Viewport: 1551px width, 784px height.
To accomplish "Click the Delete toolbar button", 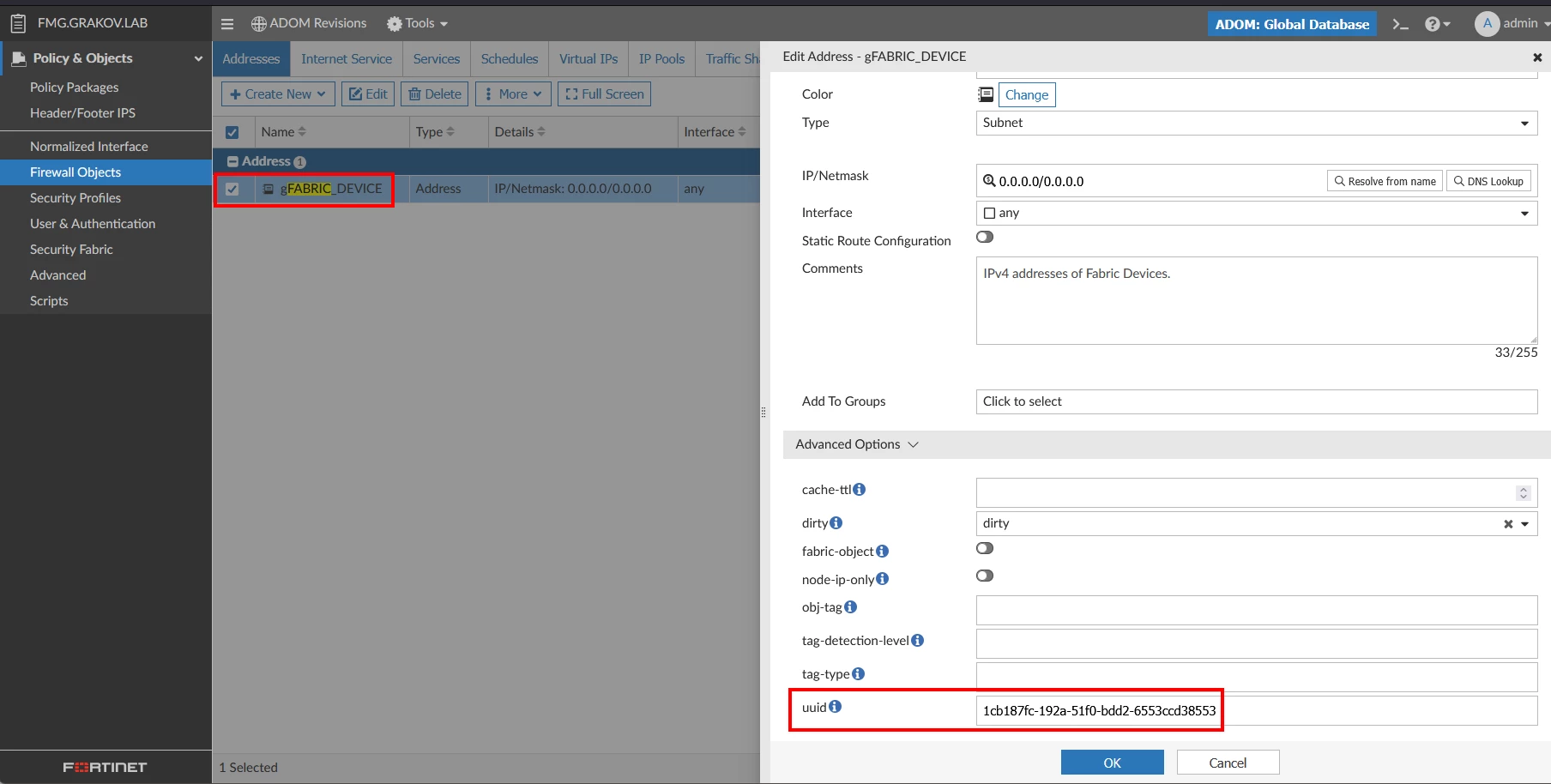I will [435, 94].
